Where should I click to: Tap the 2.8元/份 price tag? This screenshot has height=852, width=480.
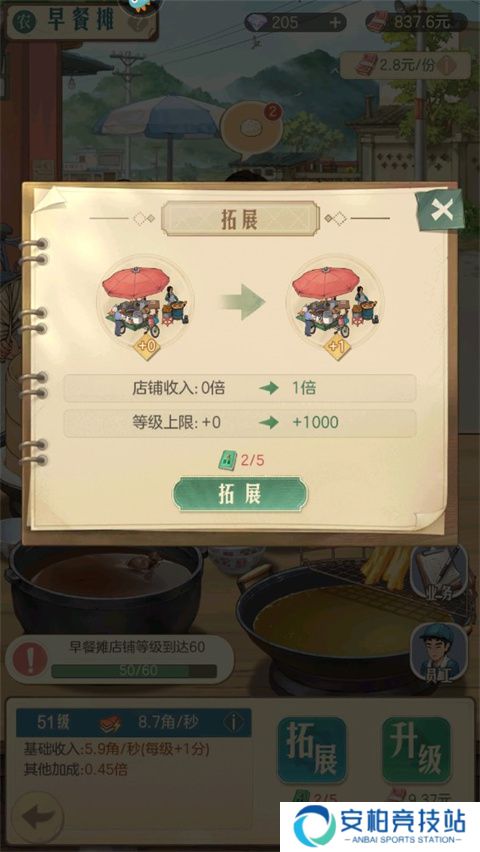coord(406,65)
